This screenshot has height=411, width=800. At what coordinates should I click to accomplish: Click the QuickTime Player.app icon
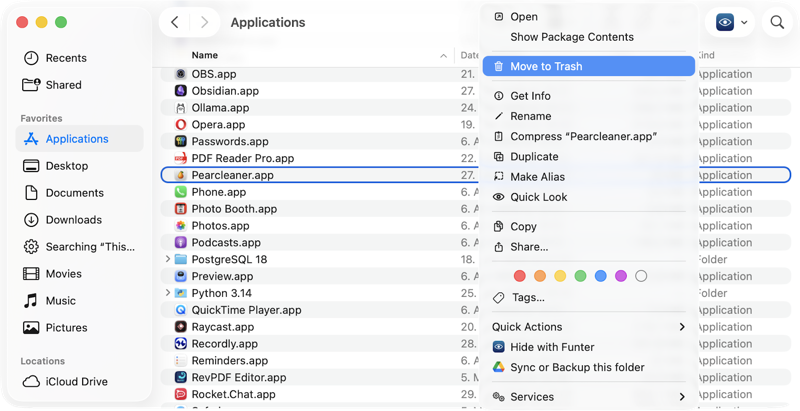(x=181, y=310)
